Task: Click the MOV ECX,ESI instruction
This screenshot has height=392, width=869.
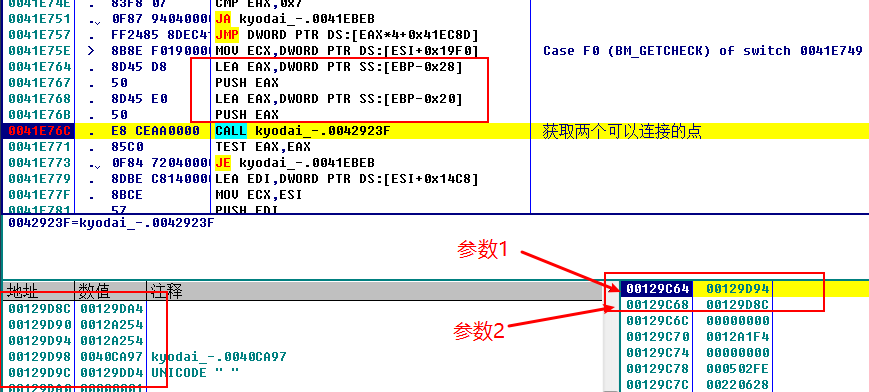Action: coord(259,195)
